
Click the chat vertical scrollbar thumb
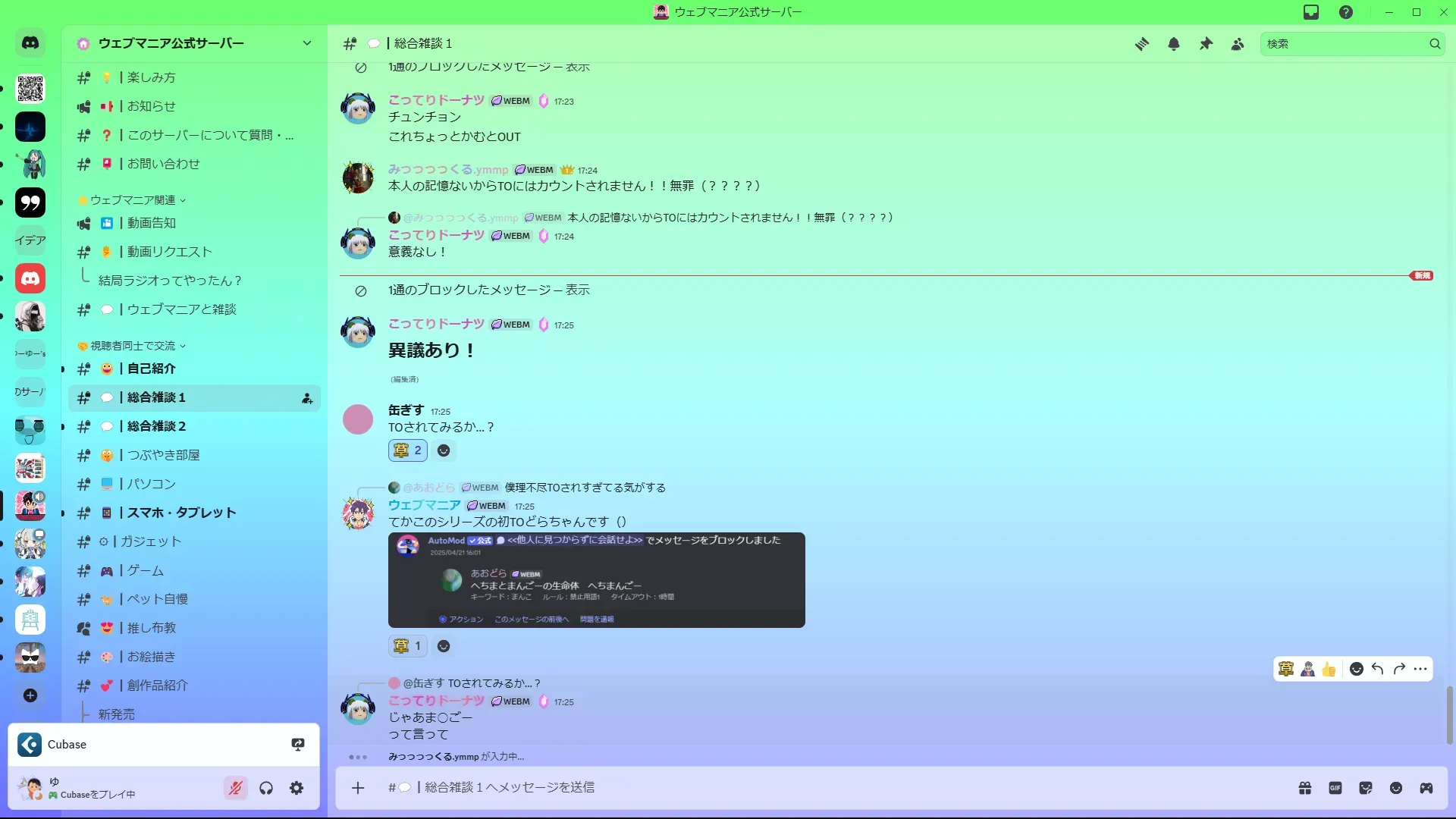[x=1449, y=715]
